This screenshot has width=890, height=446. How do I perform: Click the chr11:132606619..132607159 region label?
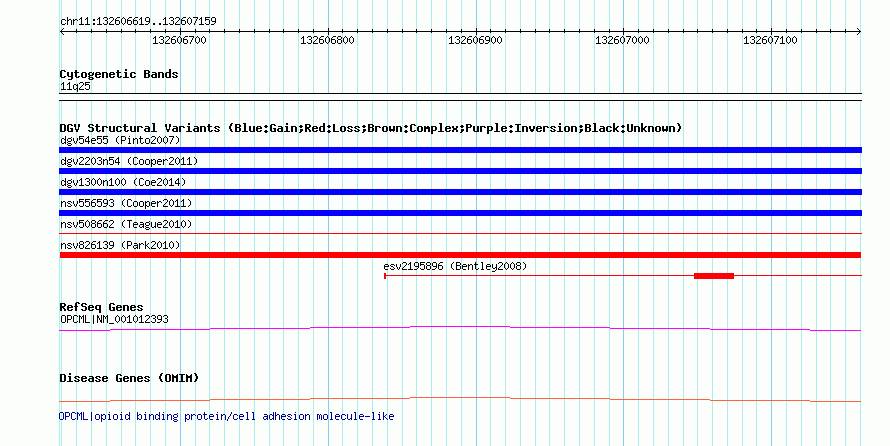pos(138,21)
